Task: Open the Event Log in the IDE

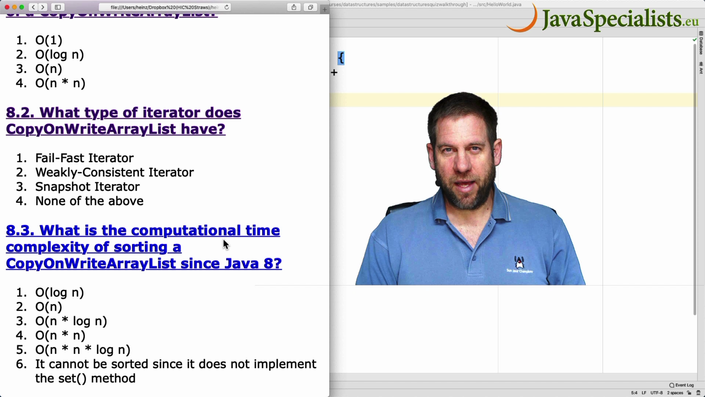Action: (x=681, y=385)
